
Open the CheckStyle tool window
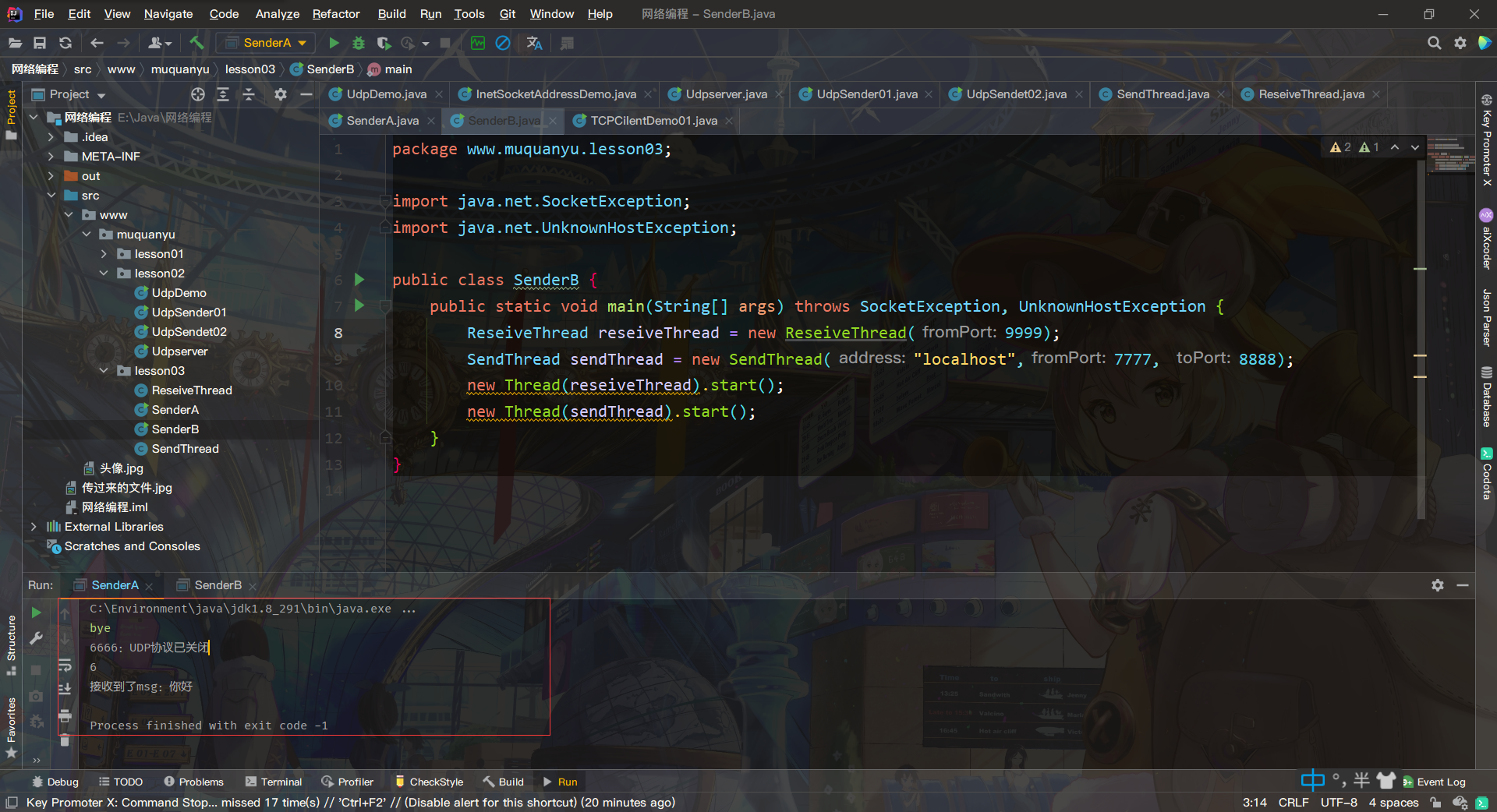coord(429,782)
